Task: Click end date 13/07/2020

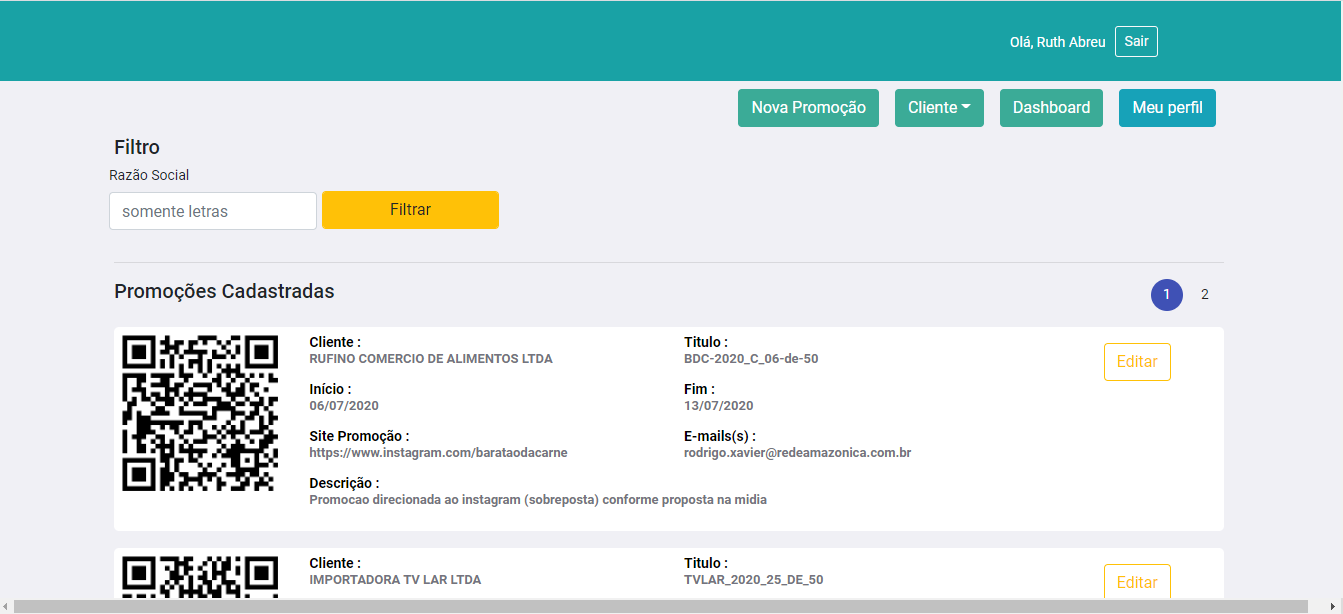Action: click(x=719, y=406)
